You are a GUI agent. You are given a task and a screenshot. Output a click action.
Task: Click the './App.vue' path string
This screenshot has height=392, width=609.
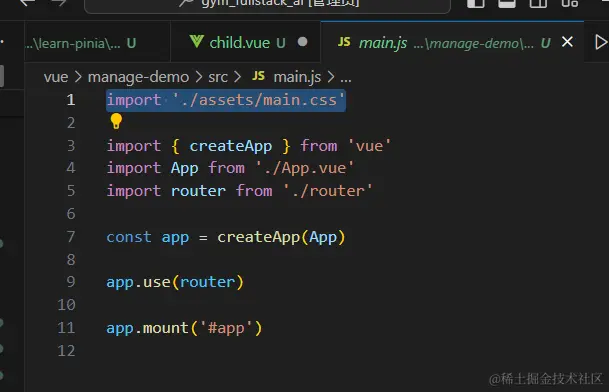(304, 168)
